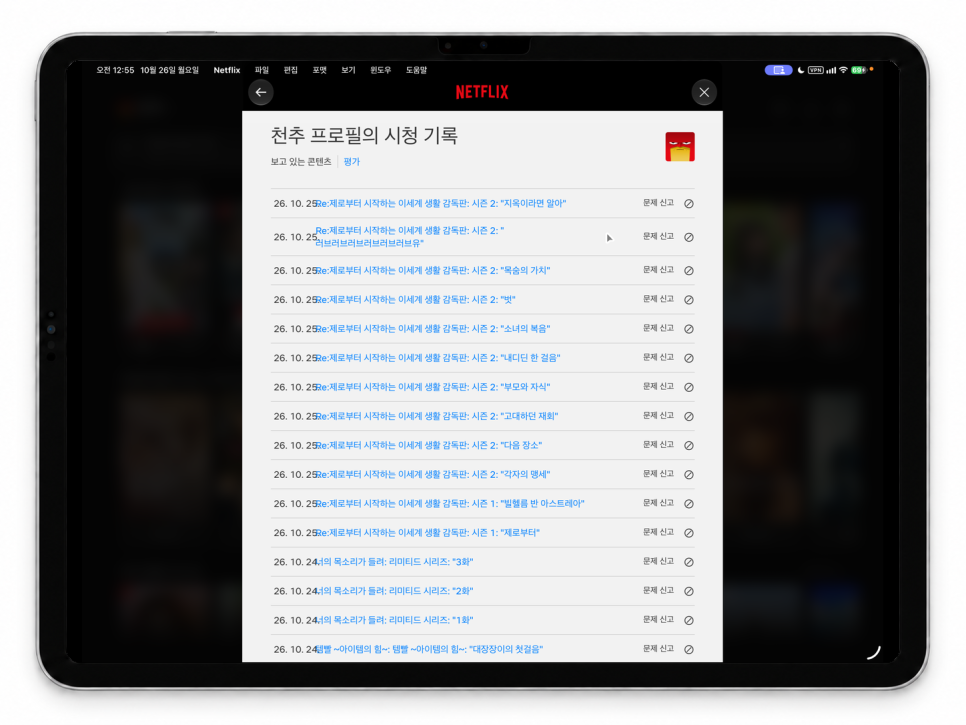Hide the "벗" episode from history
The height and width of the screenshot is (725, 966).
(689, 300)
